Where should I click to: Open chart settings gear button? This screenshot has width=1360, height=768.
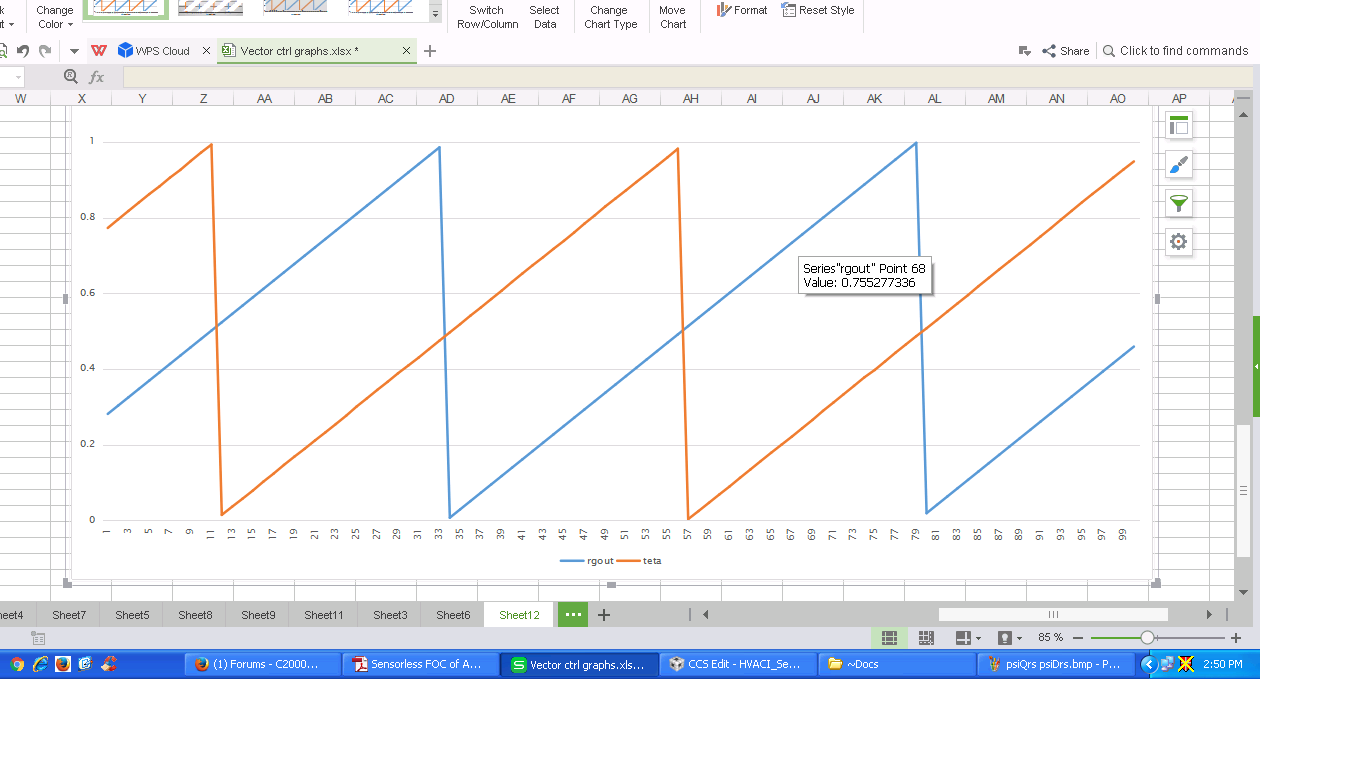click(x=1179, y=241)
